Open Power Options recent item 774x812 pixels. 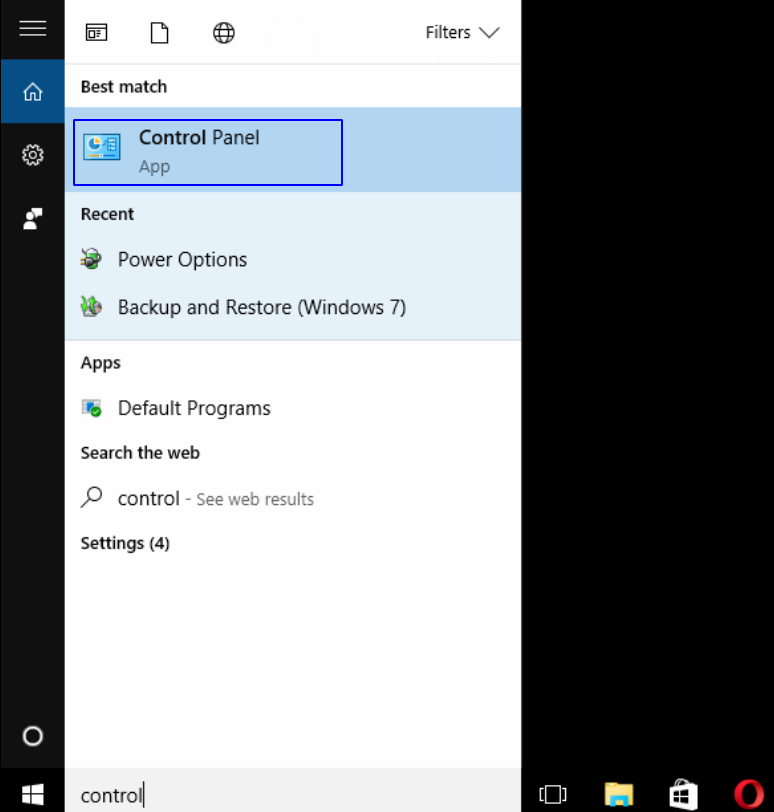293,259
